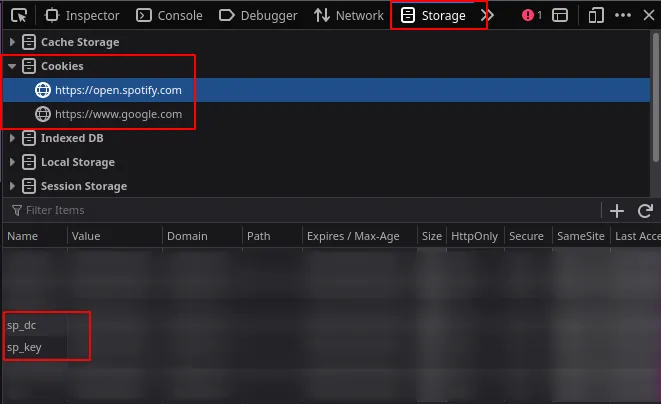The height and width of the screenshot is (404, 661).
Task: Select https://open.spotify.com cookies entry
Action: coord(326,90)
